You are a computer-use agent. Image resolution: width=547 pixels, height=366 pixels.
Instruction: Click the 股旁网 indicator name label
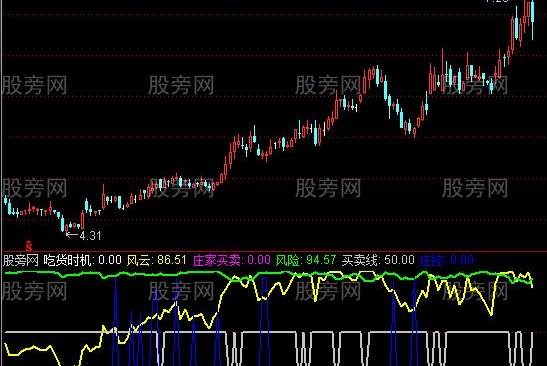(21, 260)
